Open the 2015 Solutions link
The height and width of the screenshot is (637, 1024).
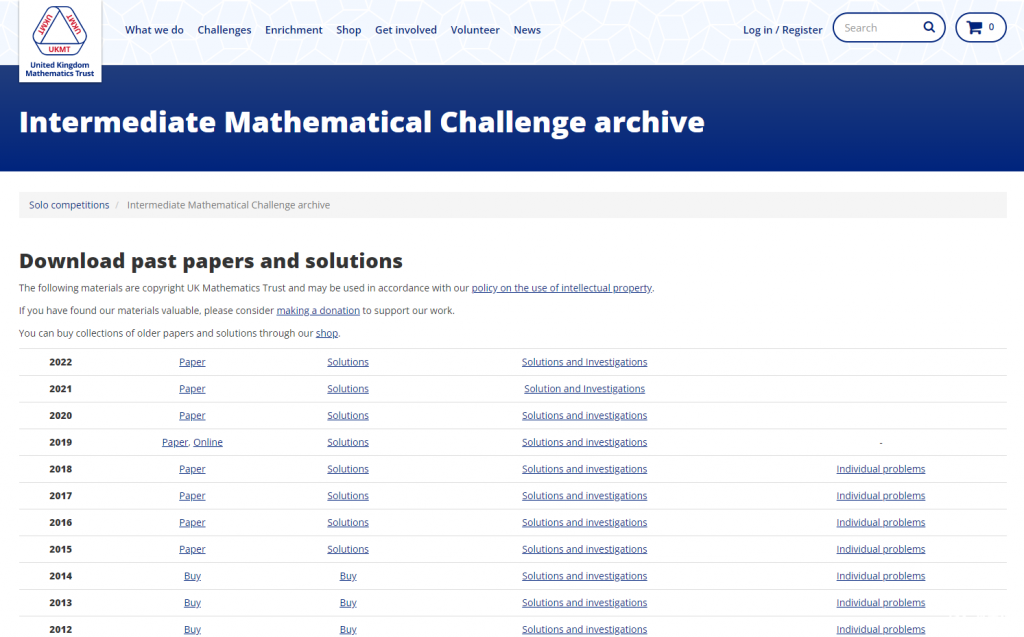pyautogui.click(x=348, y=549)
